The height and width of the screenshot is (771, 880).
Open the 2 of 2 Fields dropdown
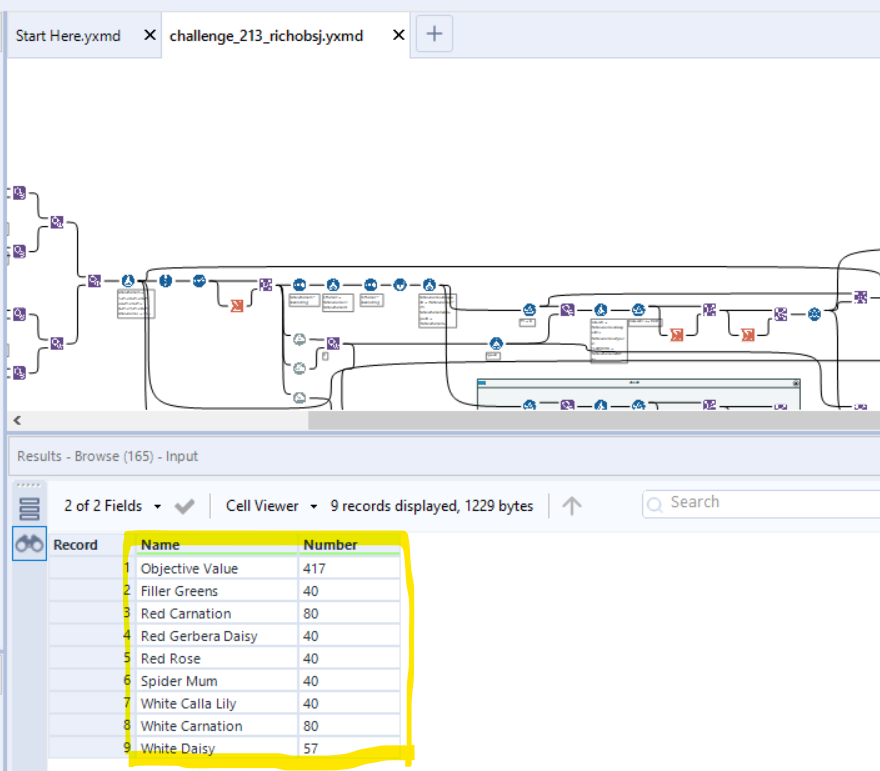point(113,506)
